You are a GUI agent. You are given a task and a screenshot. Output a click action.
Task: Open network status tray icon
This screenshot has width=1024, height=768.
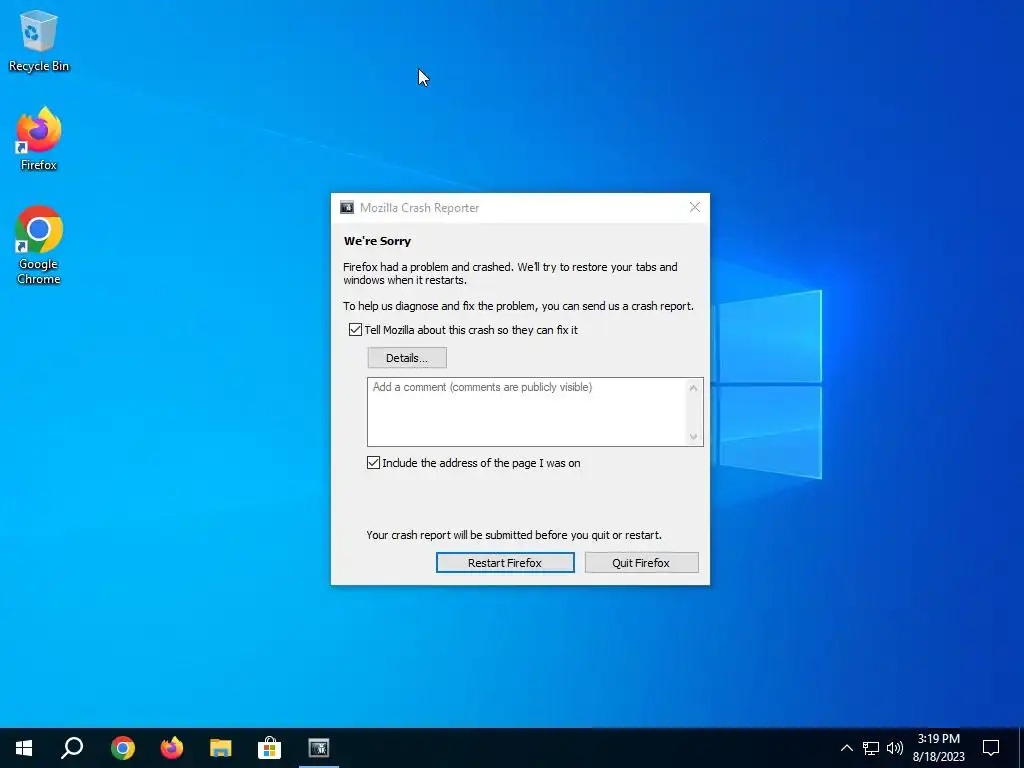click(x=871, y=748)
